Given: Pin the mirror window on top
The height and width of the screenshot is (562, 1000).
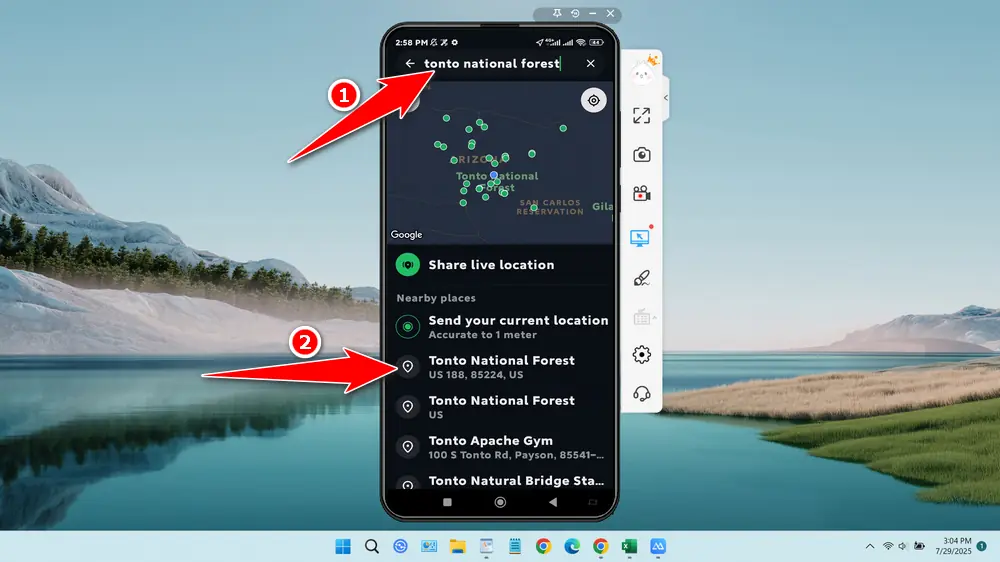Looking at the screenshot, I should coord(557,13).
